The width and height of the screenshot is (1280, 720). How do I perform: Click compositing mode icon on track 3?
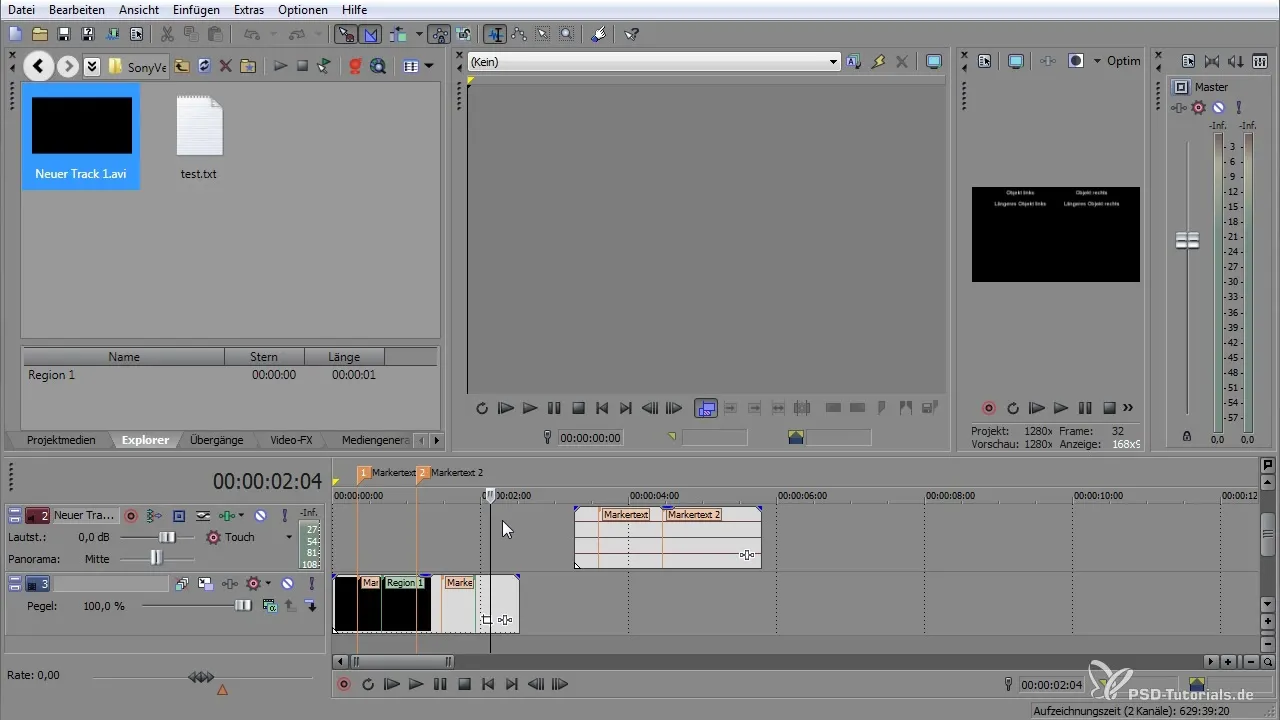[x=269, y=605]
